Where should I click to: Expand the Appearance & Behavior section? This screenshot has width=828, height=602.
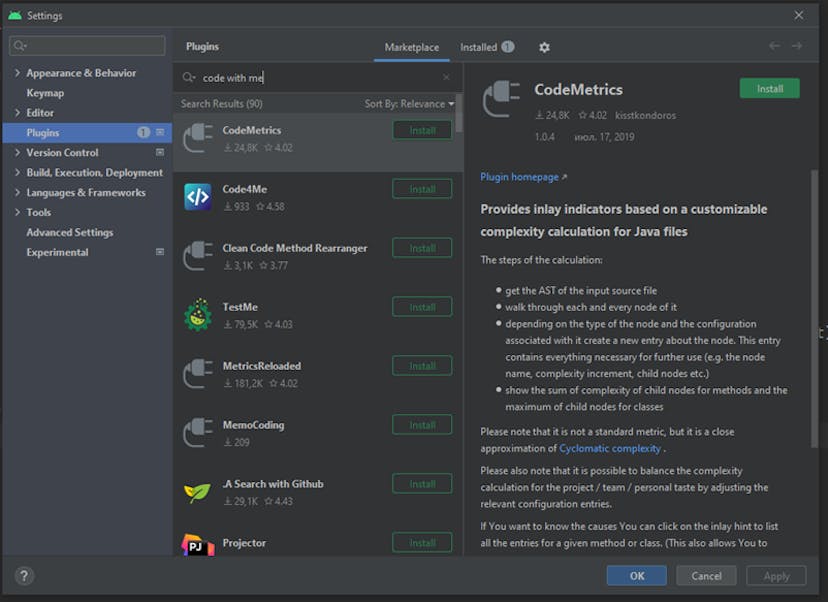coord(17,73)
